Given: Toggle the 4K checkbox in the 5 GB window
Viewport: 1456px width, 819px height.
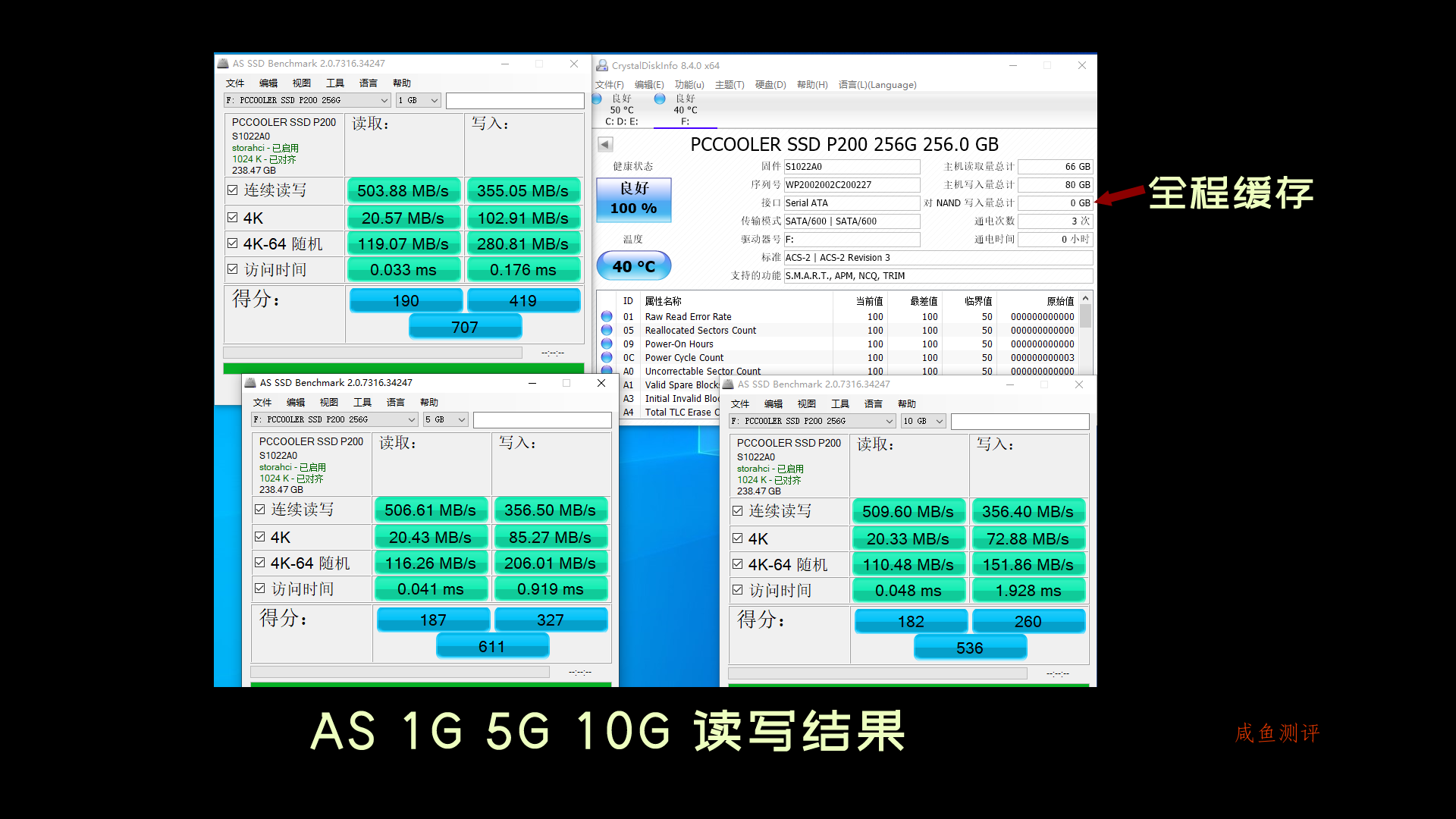Looking at the screenshot, I should pos(260,537).
